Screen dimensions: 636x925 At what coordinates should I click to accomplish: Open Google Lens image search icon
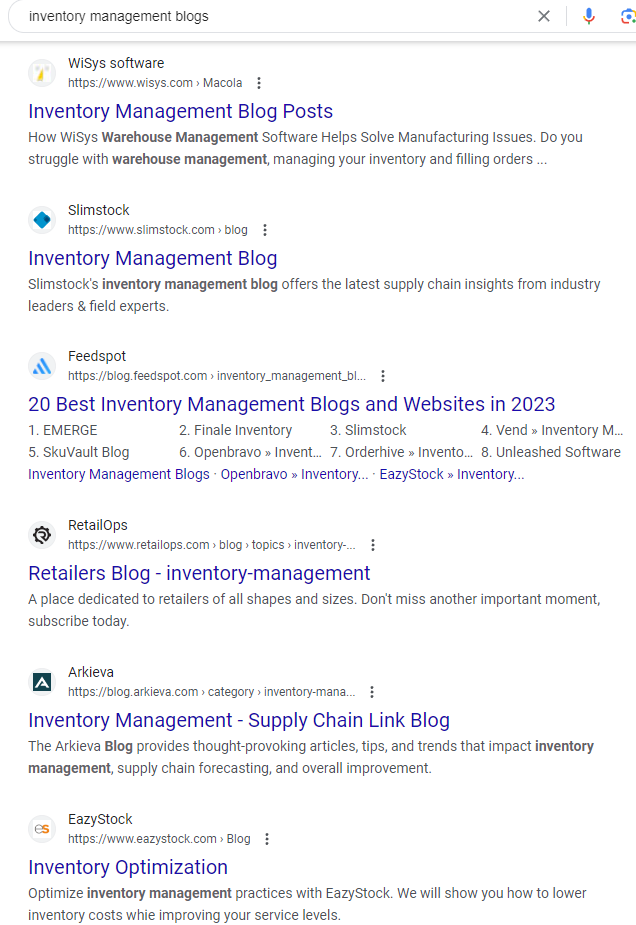[x=628, y=16]
